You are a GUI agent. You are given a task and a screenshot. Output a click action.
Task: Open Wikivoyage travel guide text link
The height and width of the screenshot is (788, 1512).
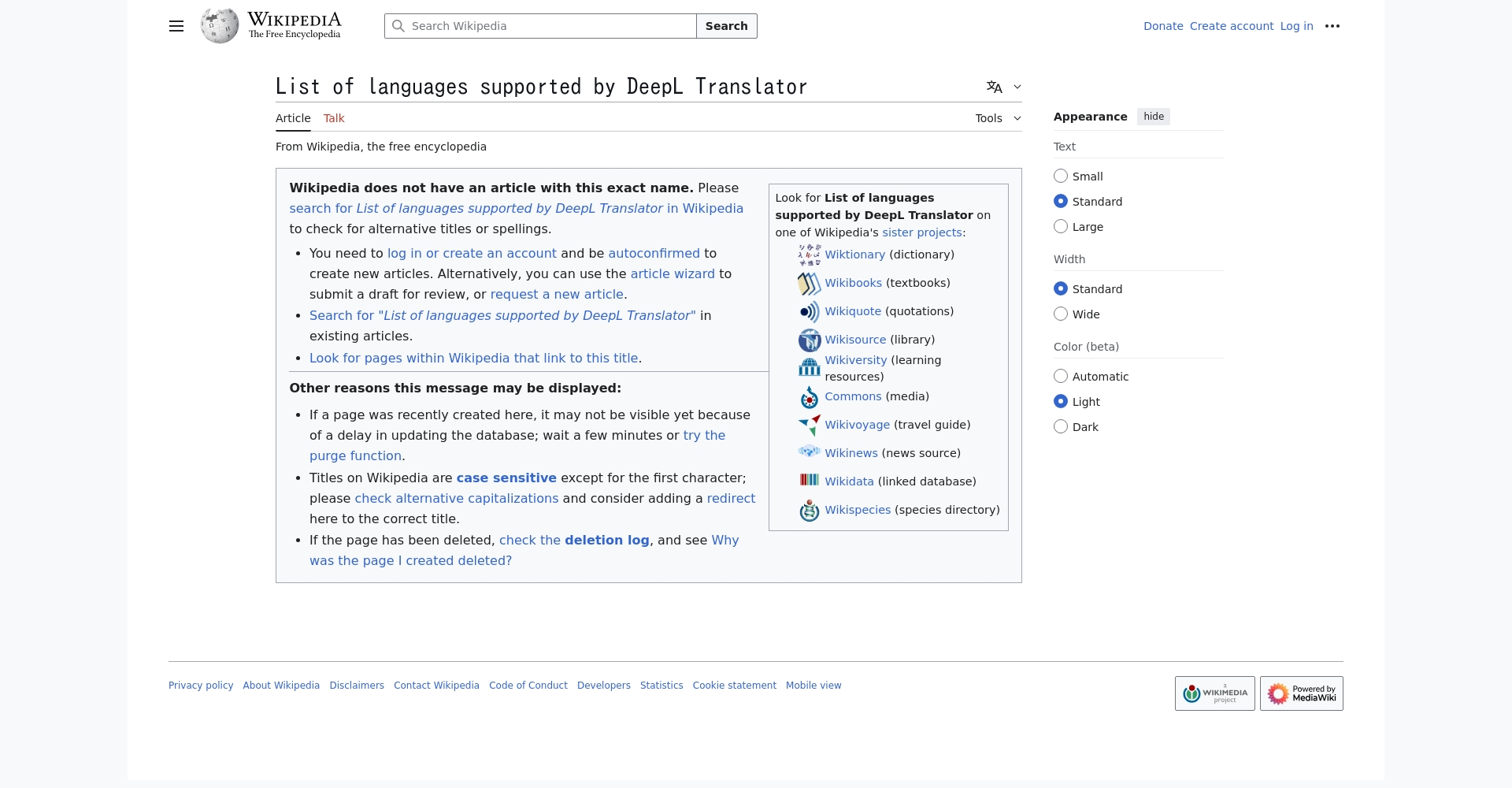[x=858, y=425]
